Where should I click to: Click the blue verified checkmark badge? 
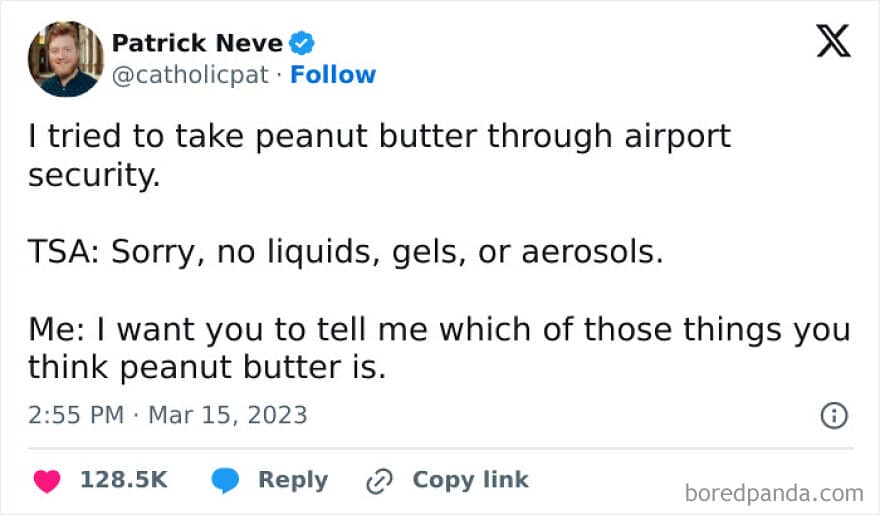[302, 43]
